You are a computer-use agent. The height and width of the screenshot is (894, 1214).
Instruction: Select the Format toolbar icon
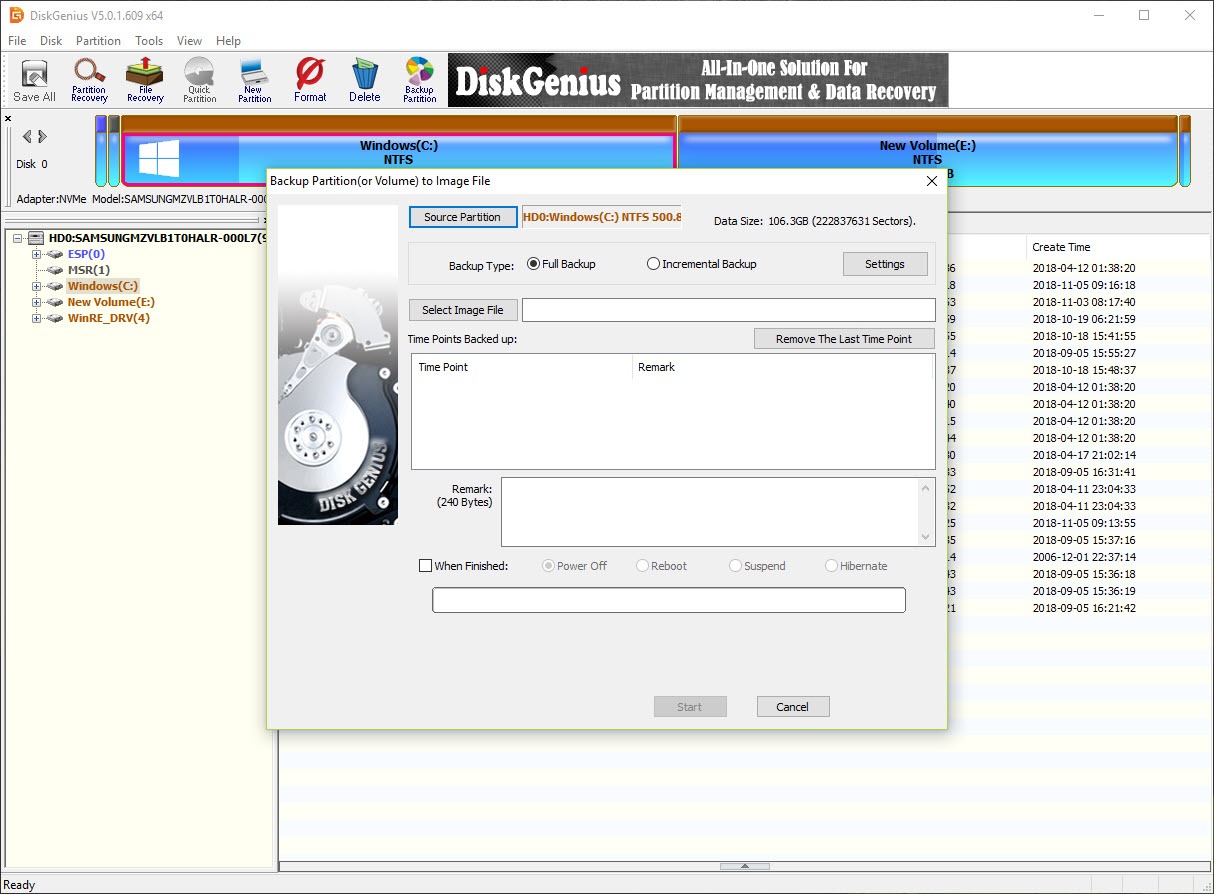310,80
